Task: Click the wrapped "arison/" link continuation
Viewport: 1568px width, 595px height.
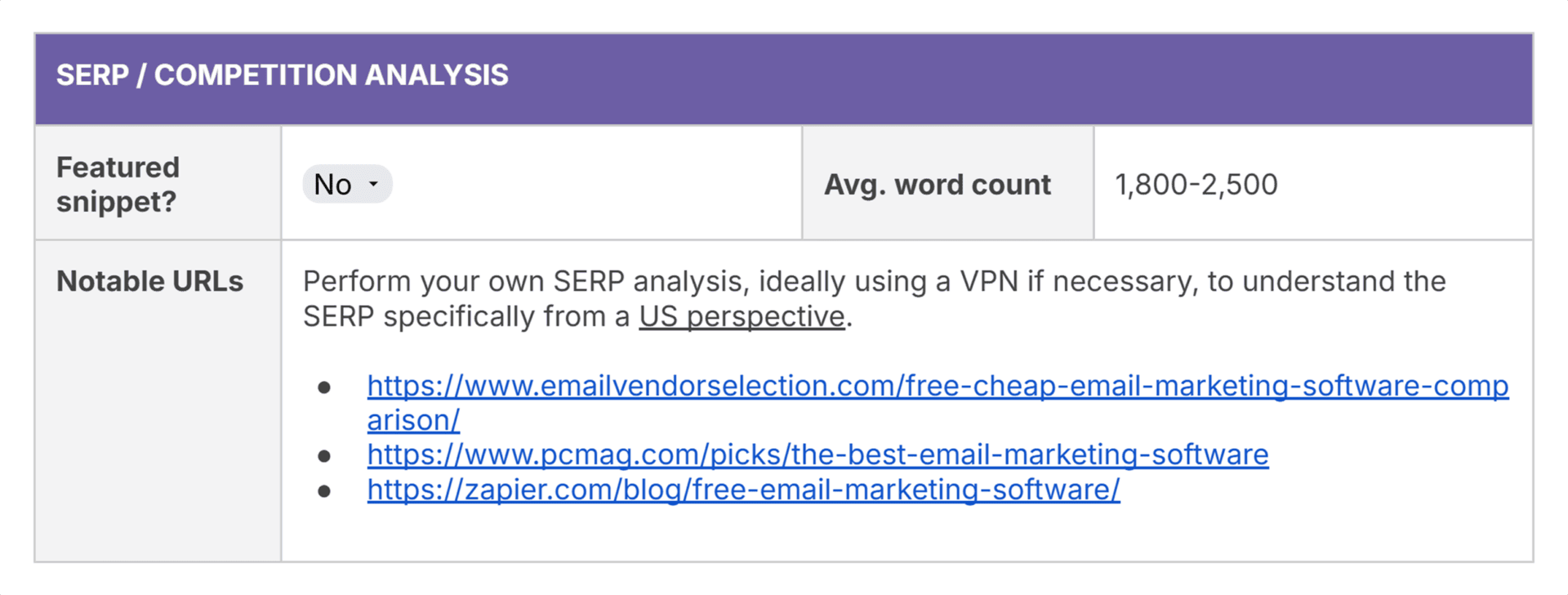Action: (x=413, y=420)
